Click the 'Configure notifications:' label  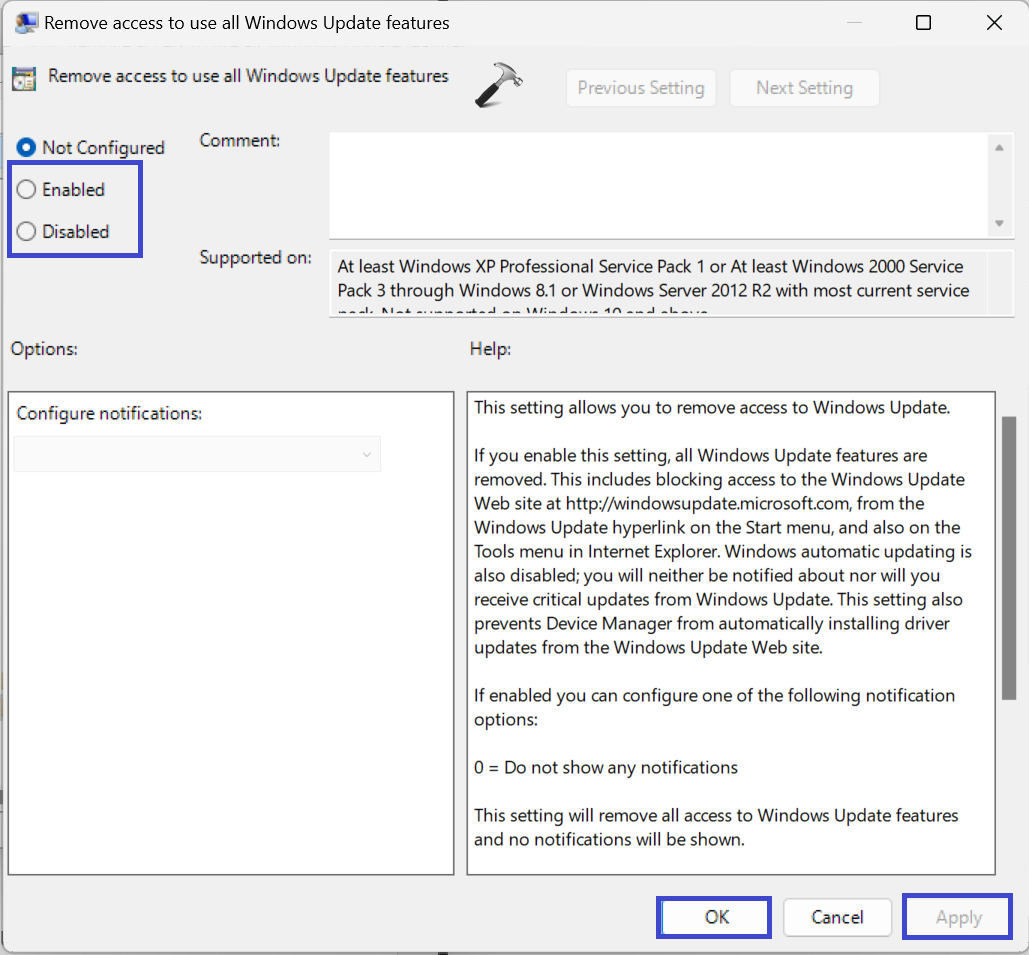(x=110, y=414)
